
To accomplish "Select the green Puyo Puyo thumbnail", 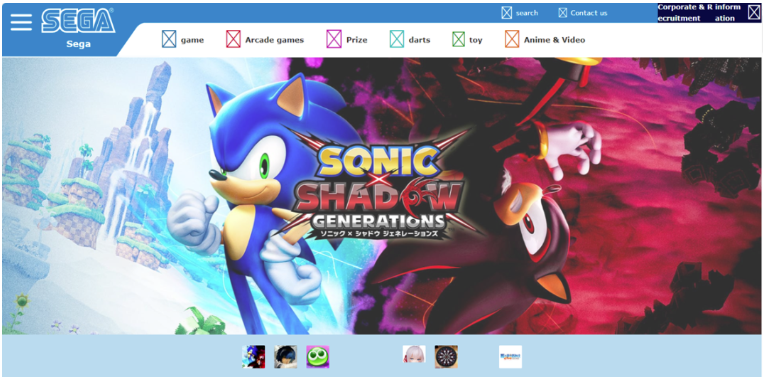I will tap(318, 357).
